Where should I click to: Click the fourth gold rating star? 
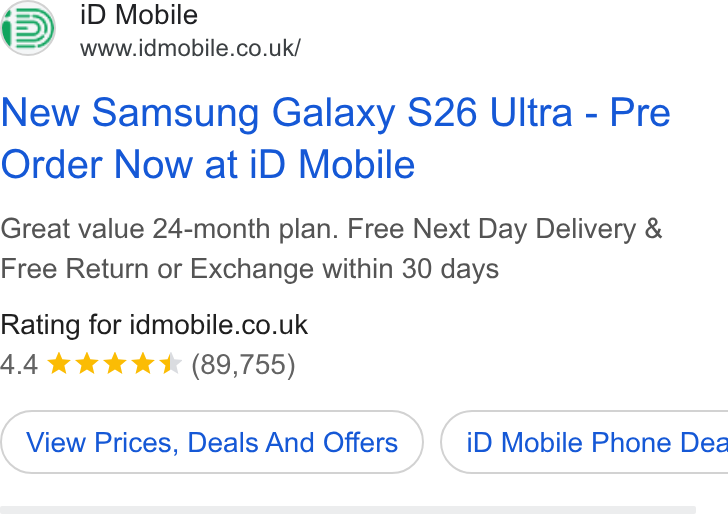pos(143,363)
